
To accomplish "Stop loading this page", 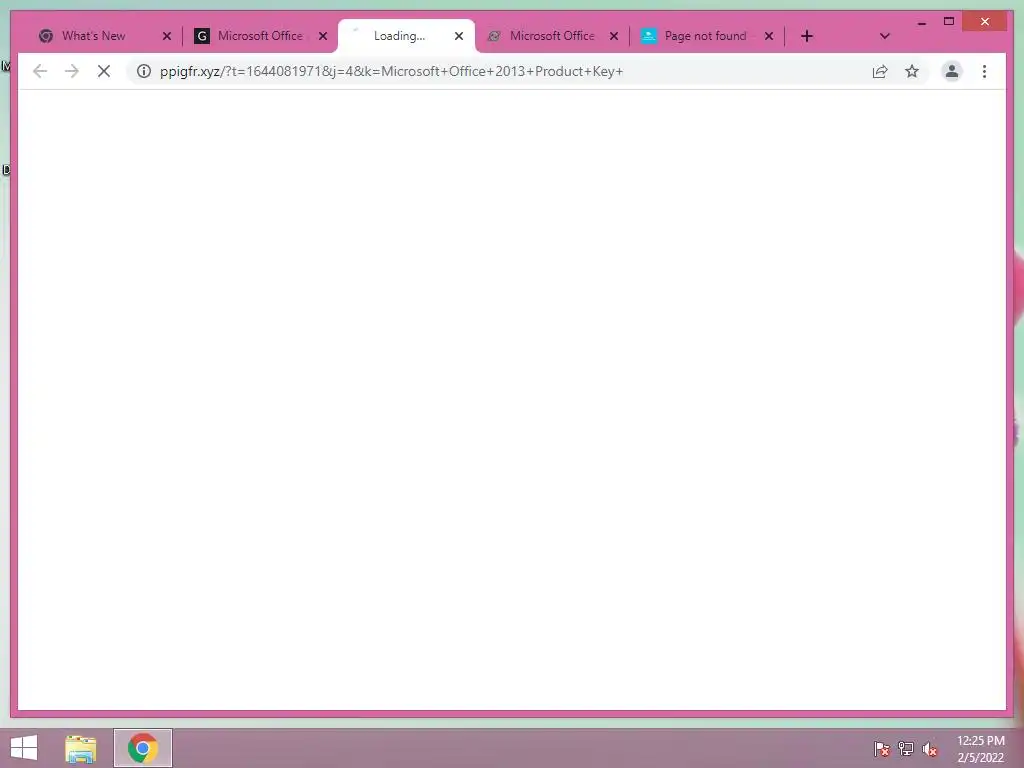I will click(104, 71).
